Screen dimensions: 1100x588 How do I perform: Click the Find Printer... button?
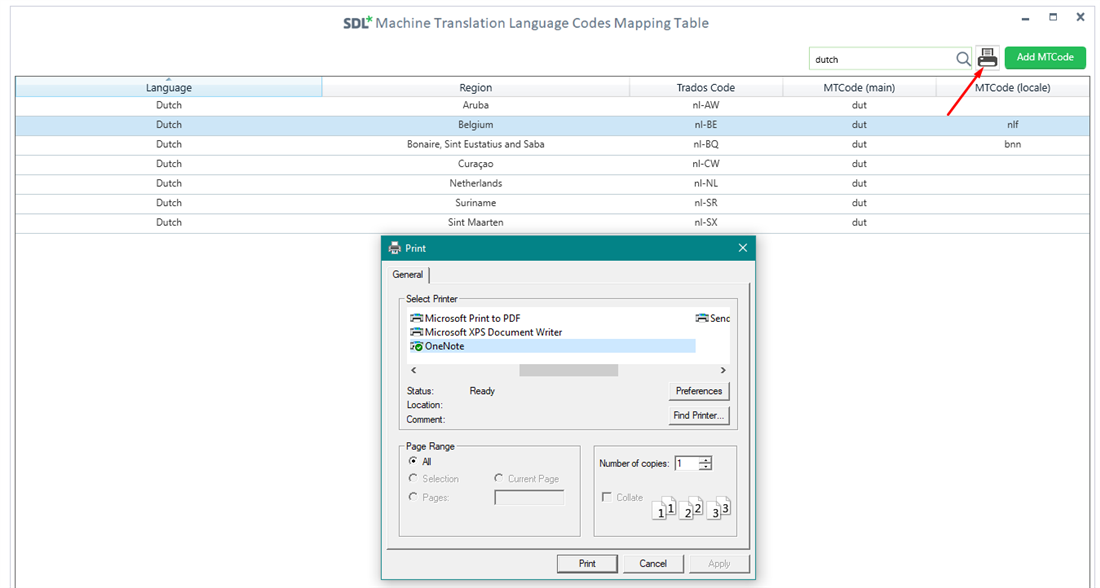pyautogui.click(x=699, y=415)
